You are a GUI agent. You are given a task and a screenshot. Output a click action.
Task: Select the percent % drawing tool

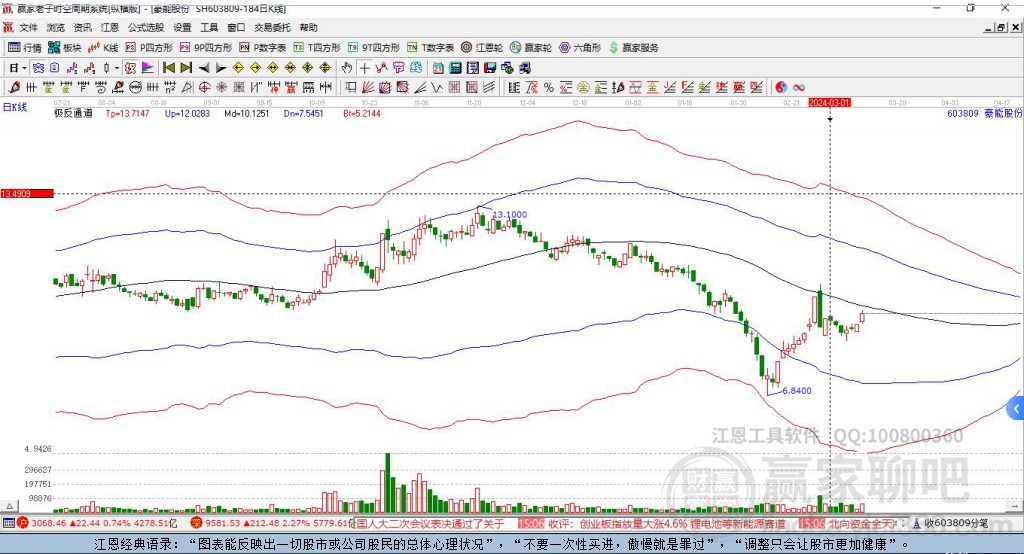pos(549,88)
